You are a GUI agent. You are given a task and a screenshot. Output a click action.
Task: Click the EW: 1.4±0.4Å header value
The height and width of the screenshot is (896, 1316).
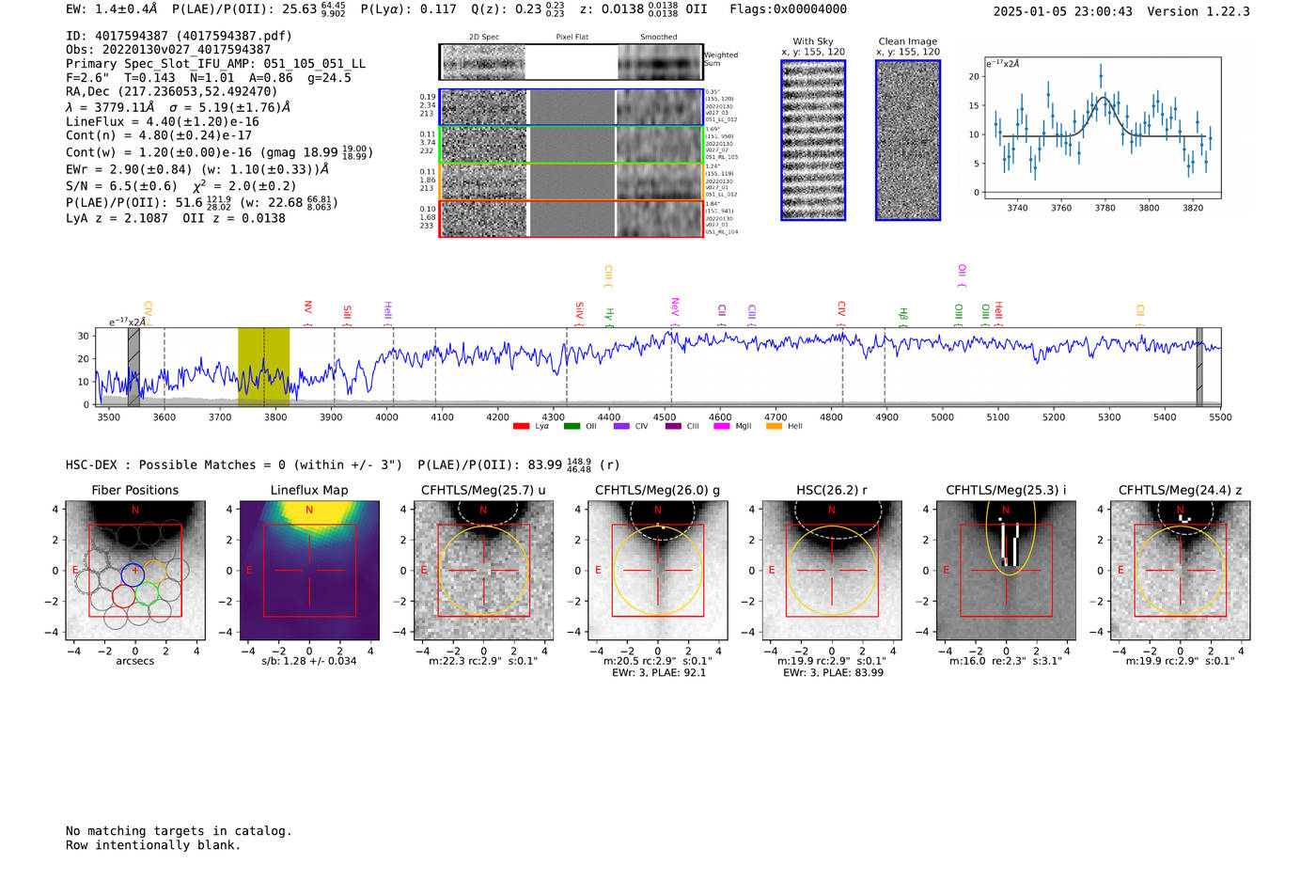(x=112, y=9)
